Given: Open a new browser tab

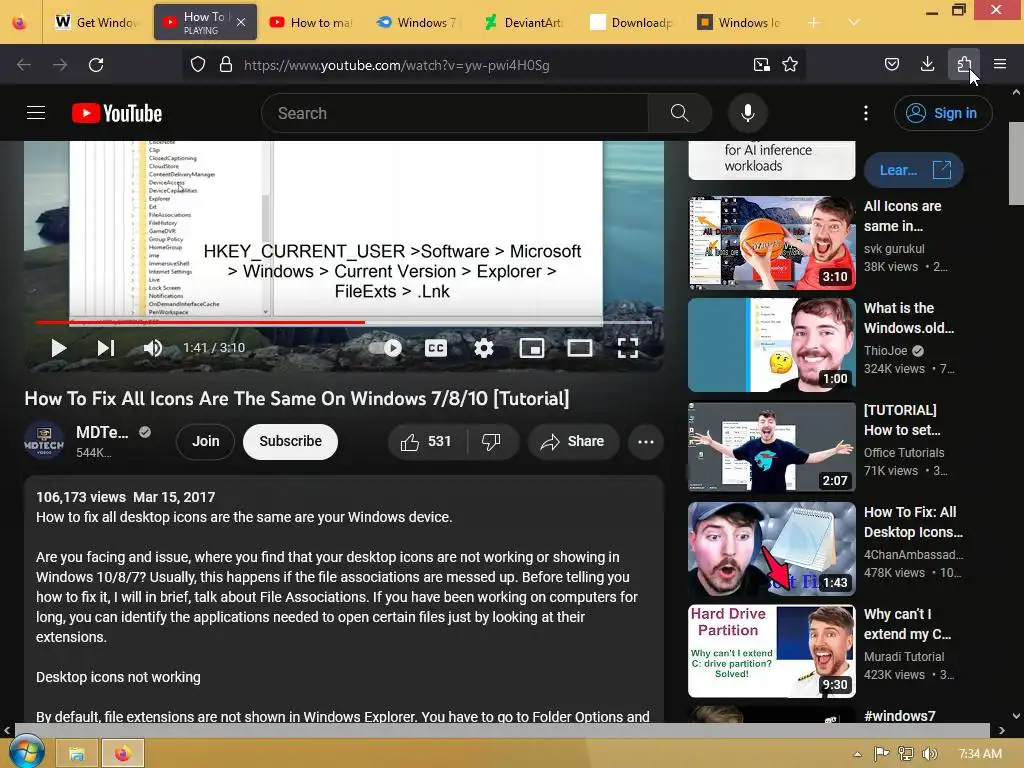Looking at the screenshot, I should pyautogui.click(x=813, y=22).
